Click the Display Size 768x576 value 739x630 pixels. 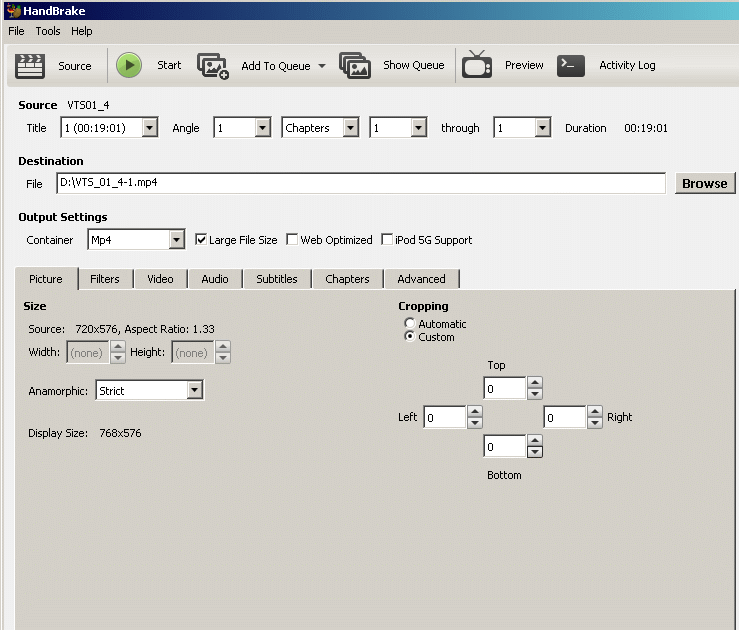120,433
